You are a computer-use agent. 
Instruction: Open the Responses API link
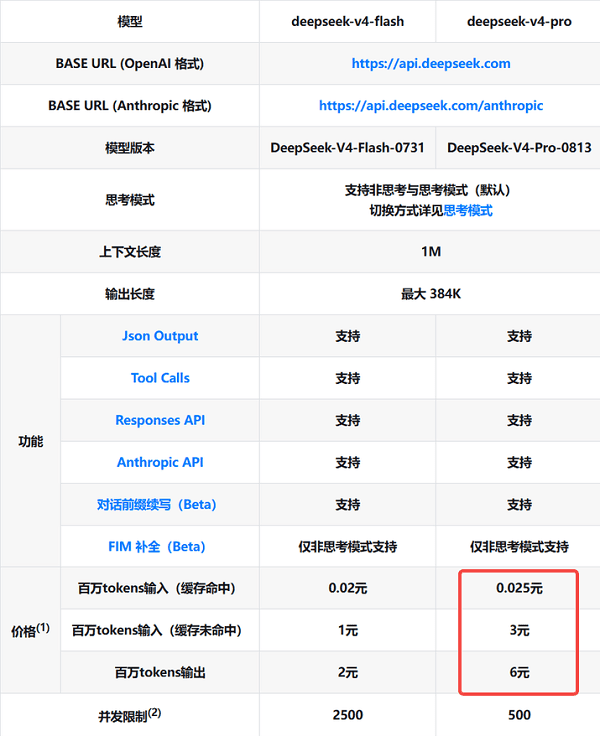(160, 420)
